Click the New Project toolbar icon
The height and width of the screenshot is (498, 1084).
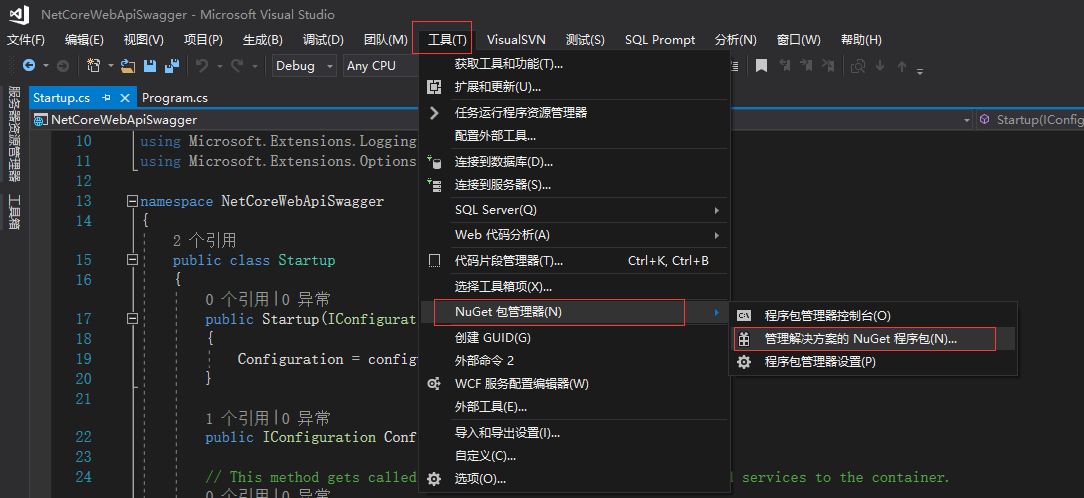(x=94, y=66)
